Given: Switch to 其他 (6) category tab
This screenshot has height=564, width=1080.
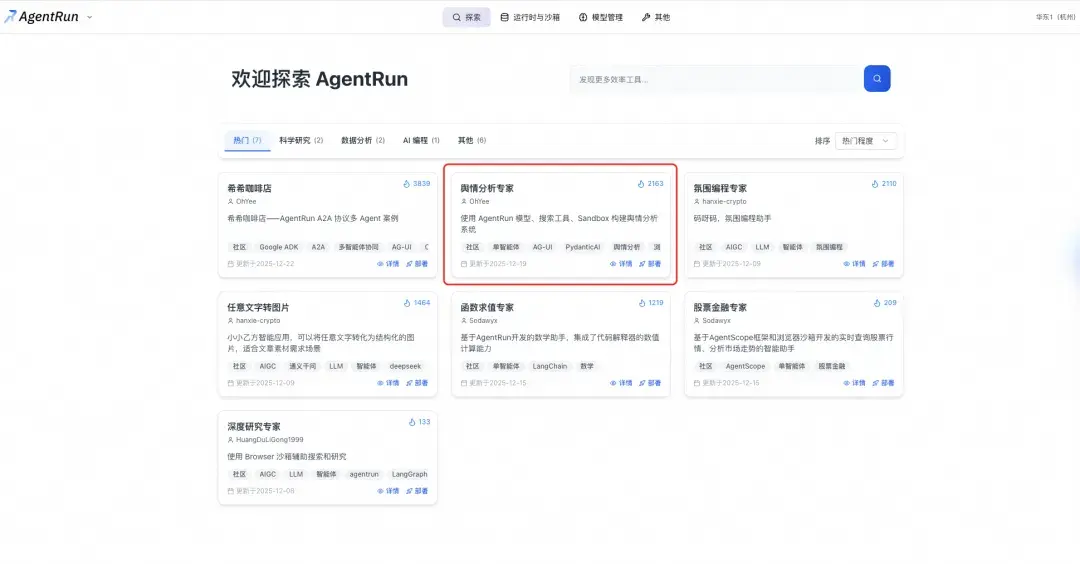Looking at the screenshot, I should [472, 140].
